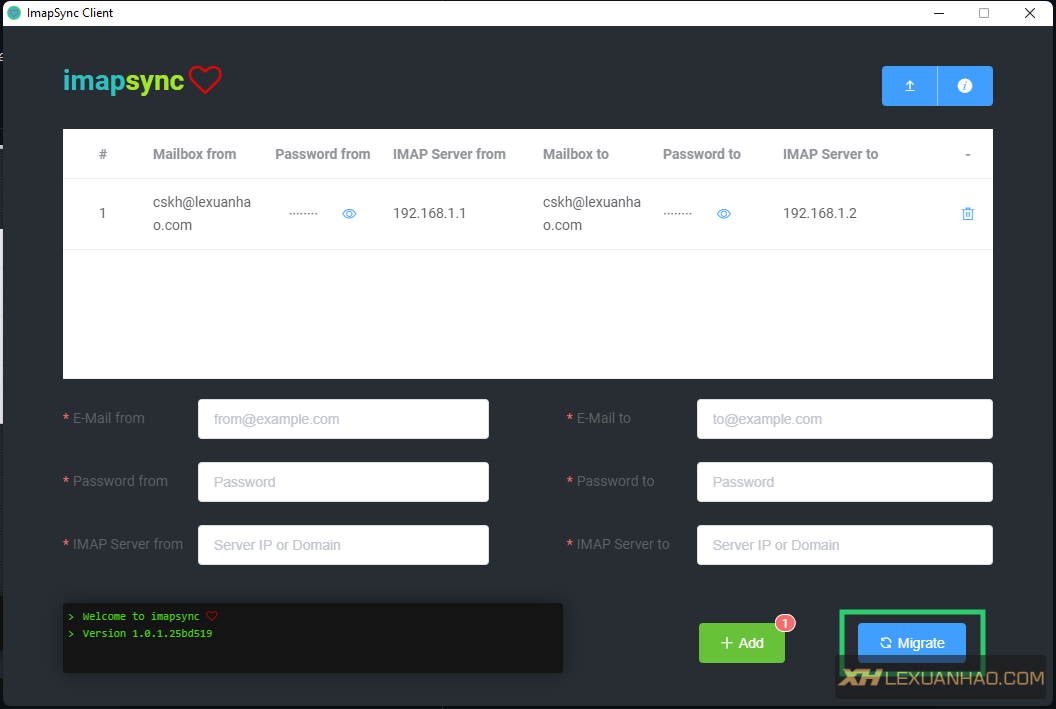Click the green Add button
Screen dimensions: 1056x709
tap(741, 643)
